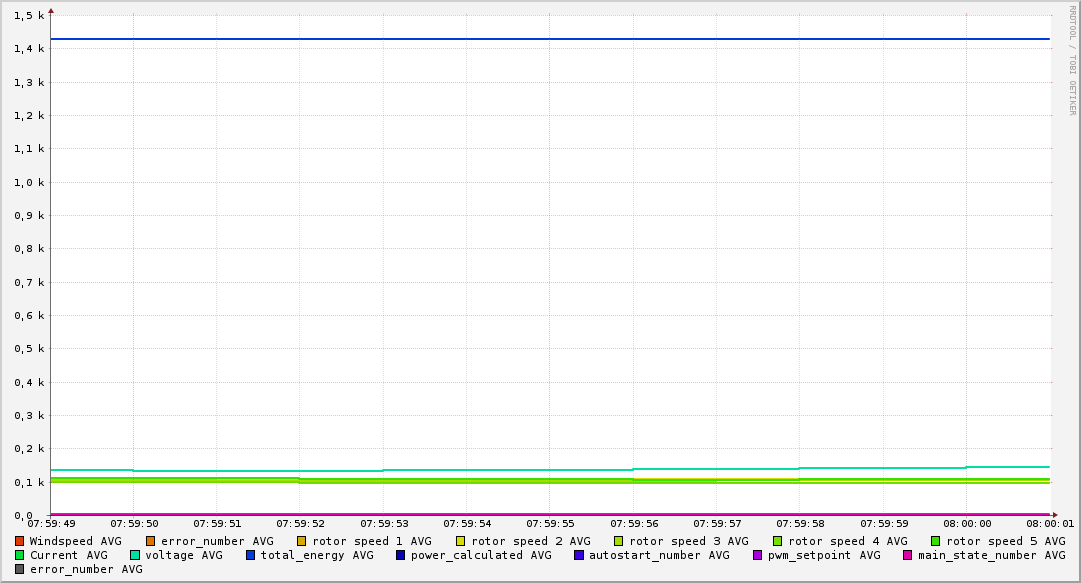Click the 07:59:49 time axis label
This screenshot has width=1081, height=583.
(51, 523)
